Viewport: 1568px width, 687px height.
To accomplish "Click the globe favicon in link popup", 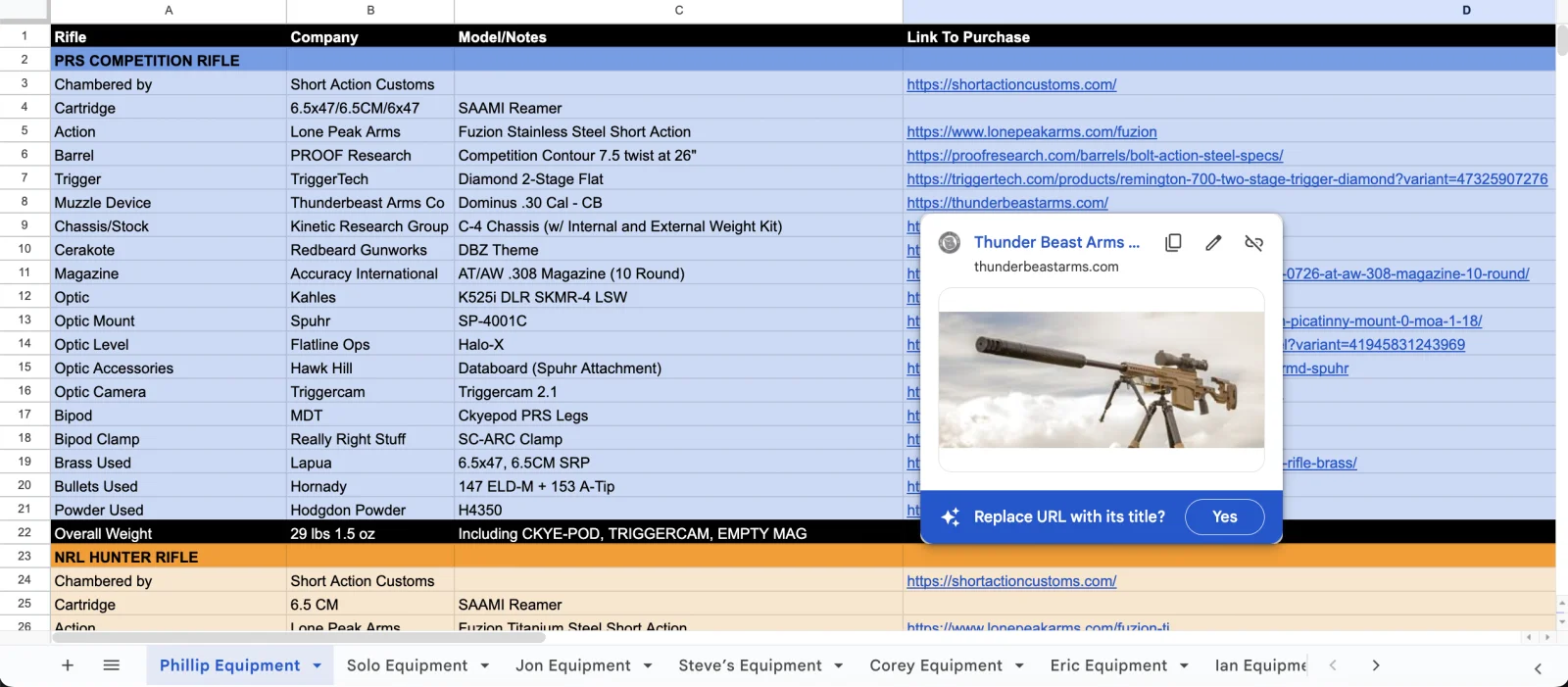I will pos(950,243).
